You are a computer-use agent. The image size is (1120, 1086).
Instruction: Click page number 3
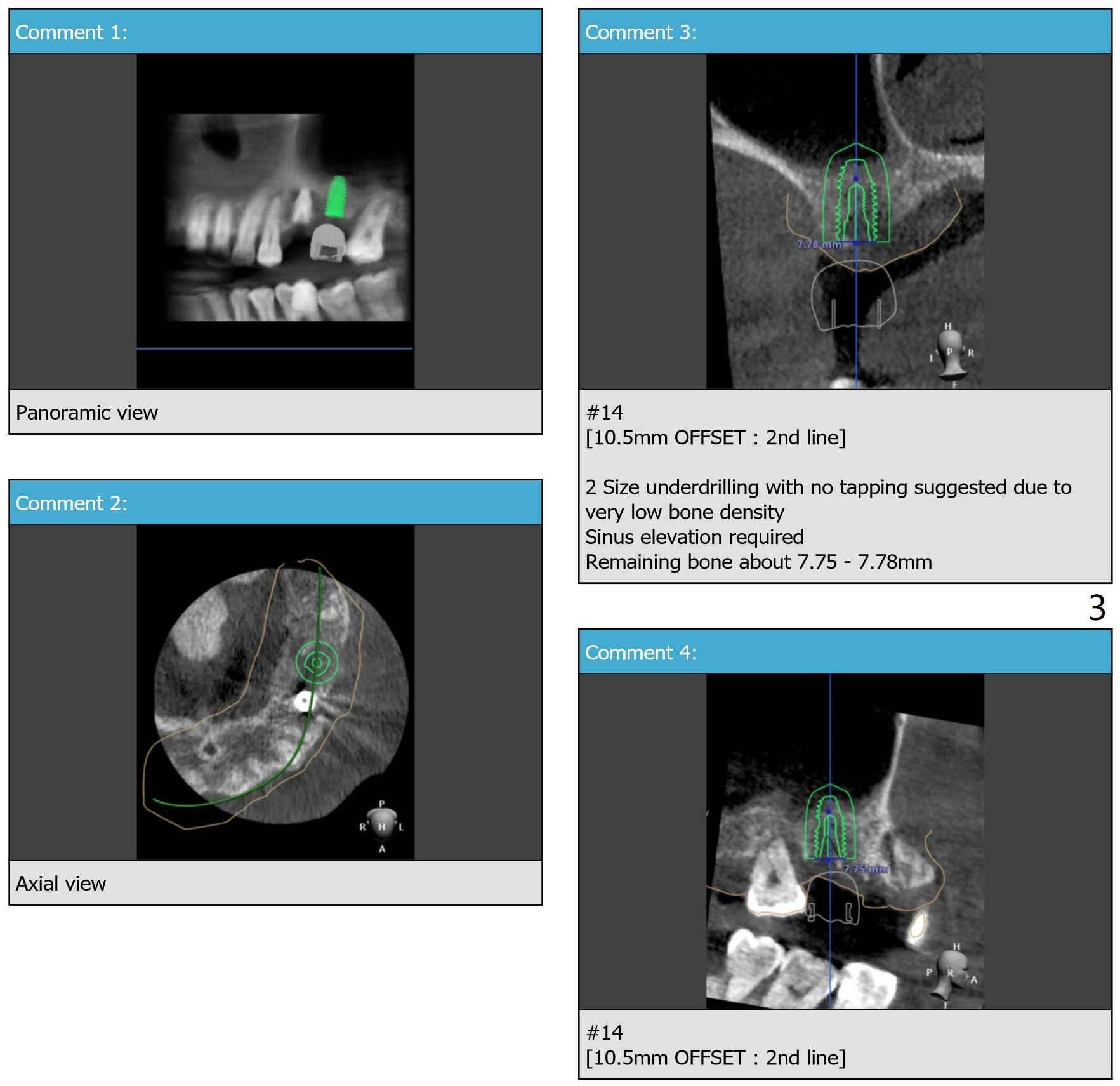[1097, 607]
